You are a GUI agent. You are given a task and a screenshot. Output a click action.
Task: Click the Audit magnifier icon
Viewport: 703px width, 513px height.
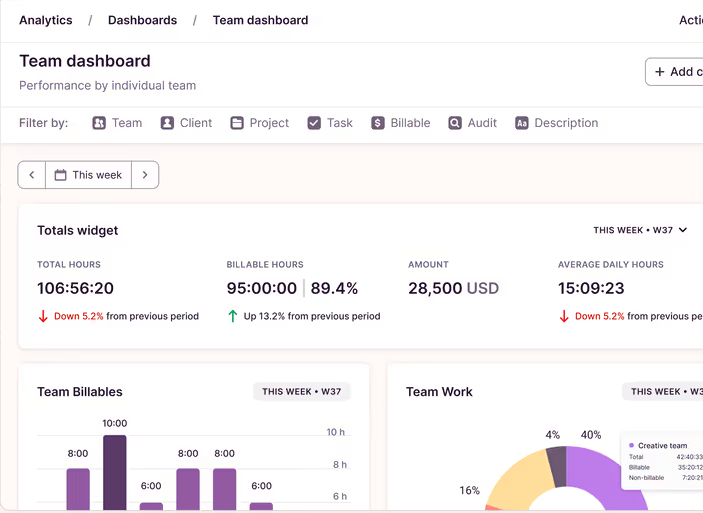(x=455, y=123)
